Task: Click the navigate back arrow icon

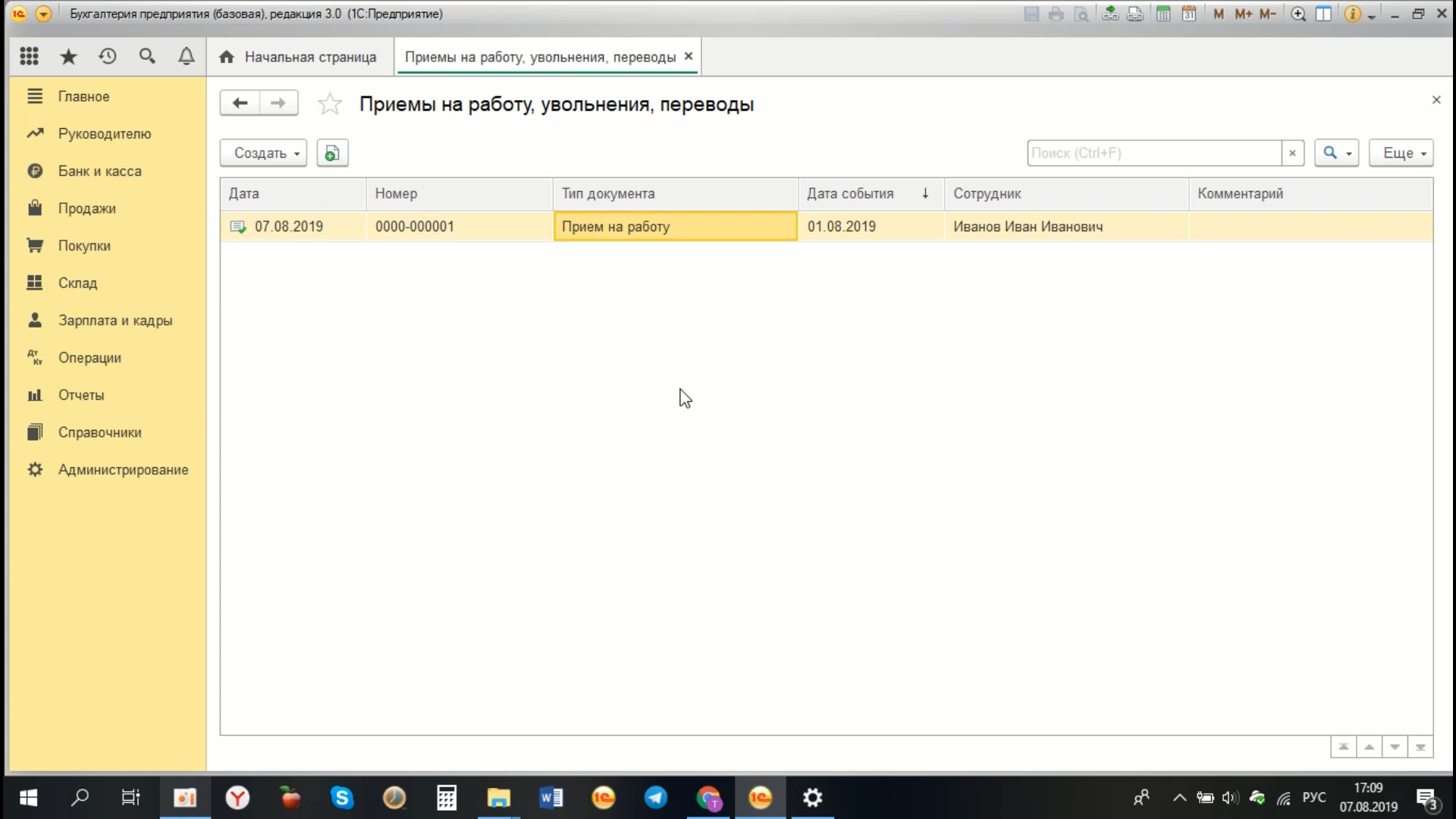Action: tap(241, 103)
